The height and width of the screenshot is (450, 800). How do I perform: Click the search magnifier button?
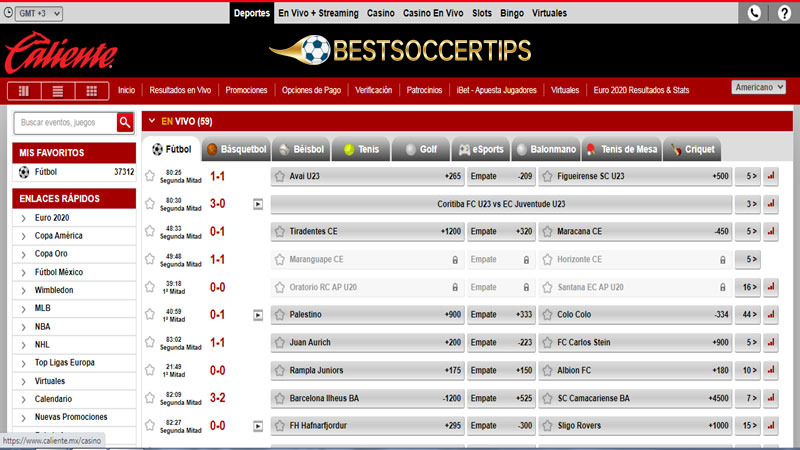125,122
